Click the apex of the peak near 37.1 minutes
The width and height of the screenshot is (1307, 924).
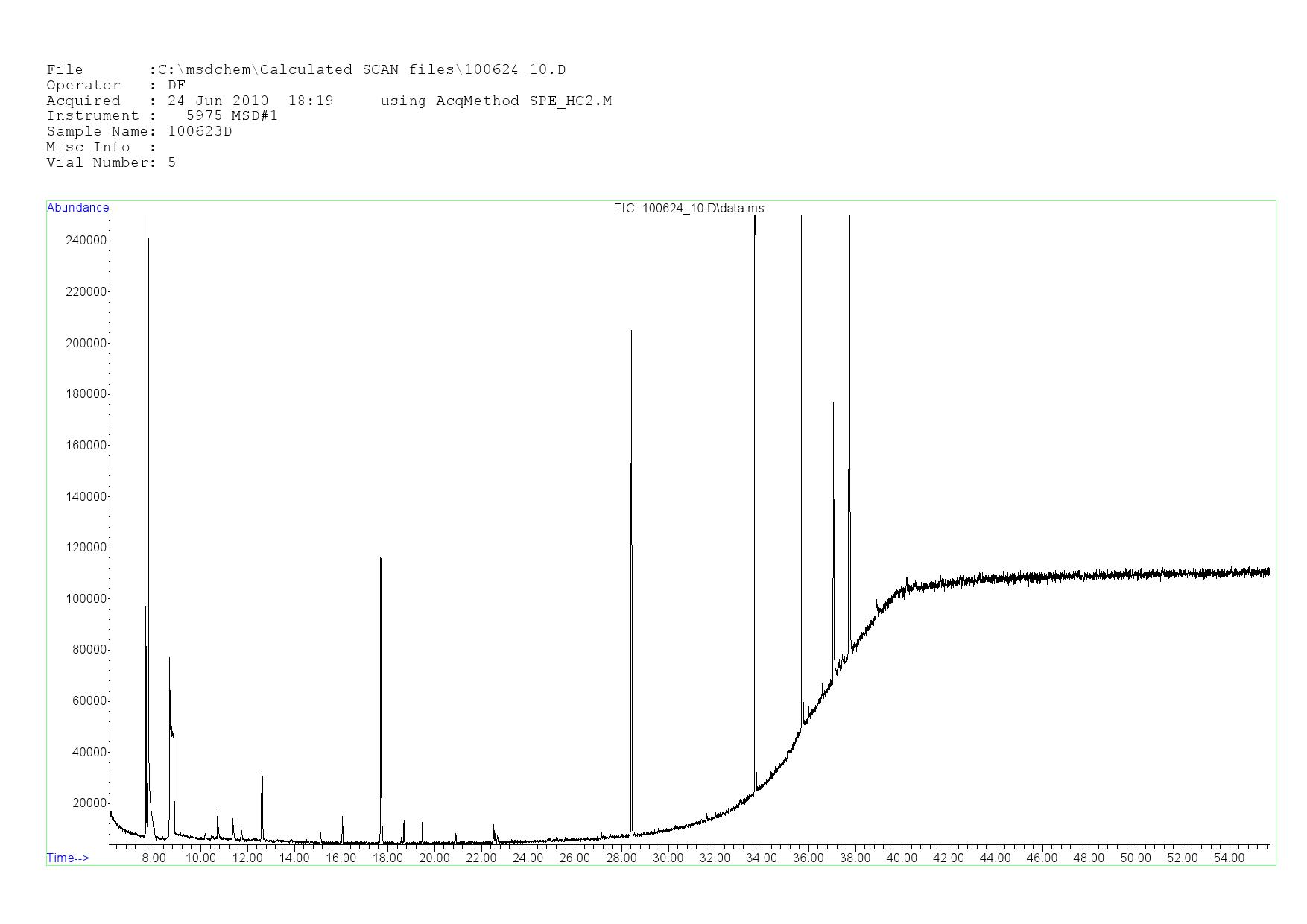click(833, 405)
